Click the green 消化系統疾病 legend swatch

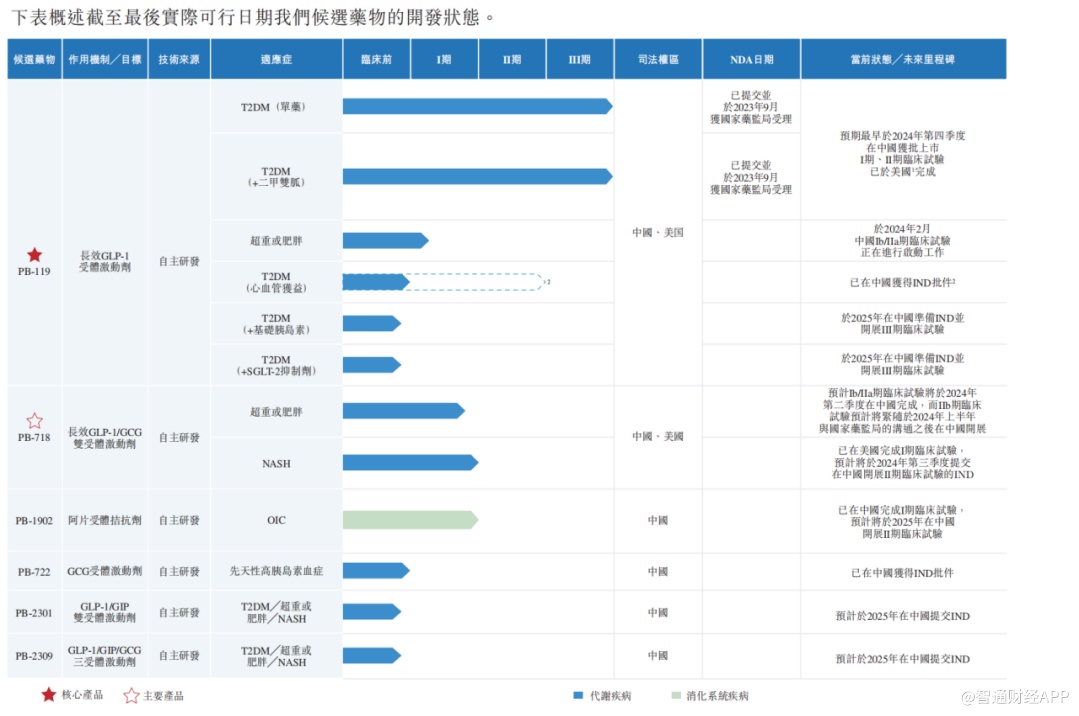[676, 695]
